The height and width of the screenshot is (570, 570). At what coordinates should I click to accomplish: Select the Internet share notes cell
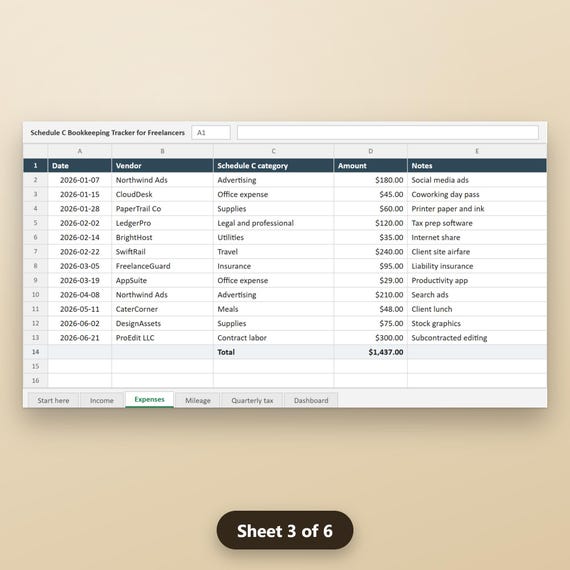[x=477, y=237]
